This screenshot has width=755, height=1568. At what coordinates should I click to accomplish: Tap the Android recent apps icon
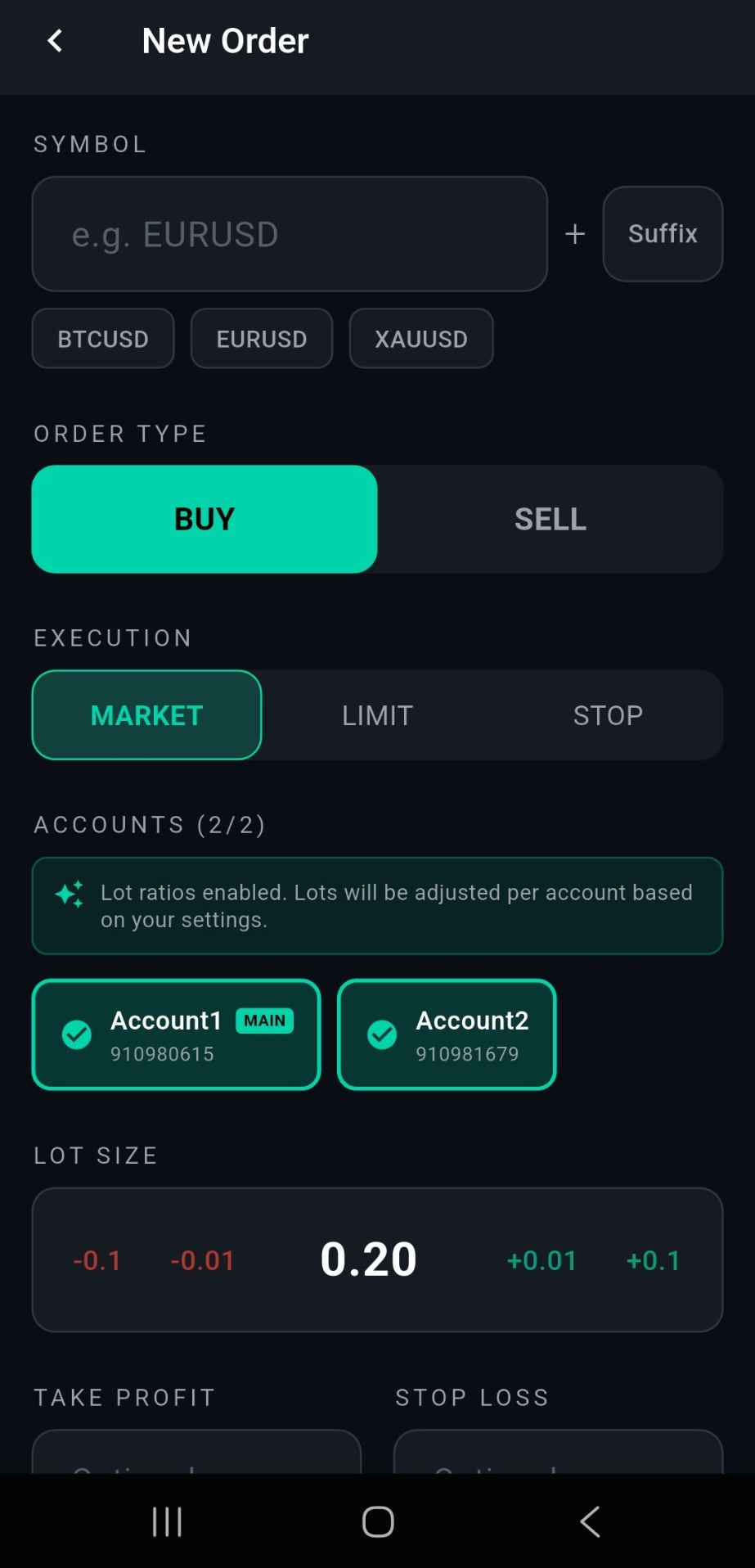(166, 1521)
